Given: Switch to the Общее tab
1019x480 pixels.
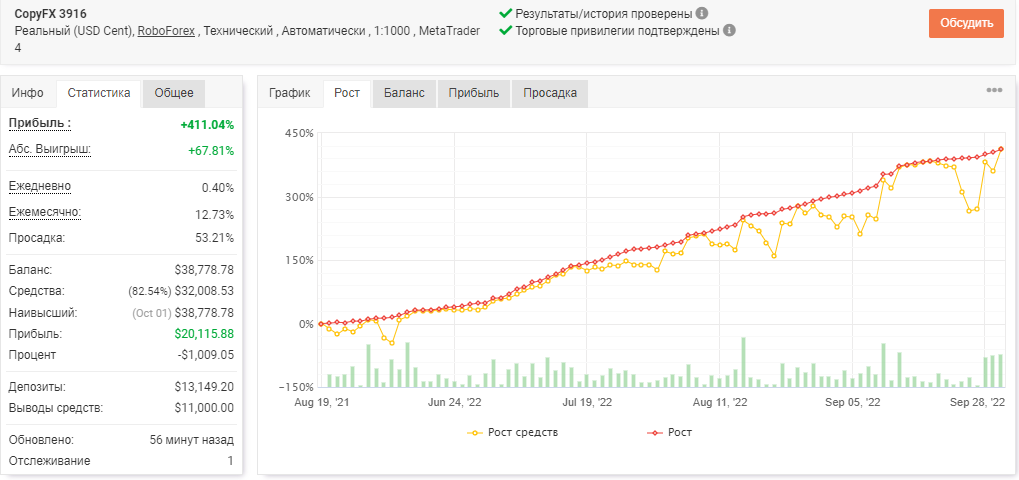Looking at the screenshot, I should click(x=174, y=93).
